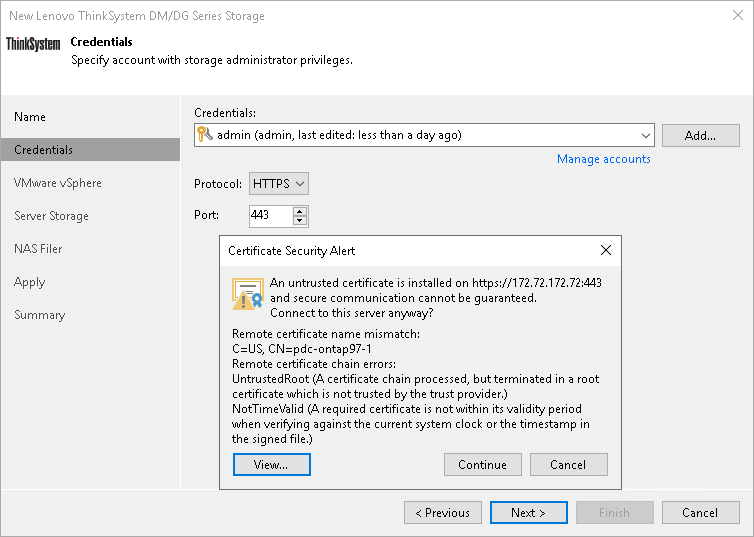Click the Port 443 input field
This screenshot has height=537, width=754.
tap(271, 215)
